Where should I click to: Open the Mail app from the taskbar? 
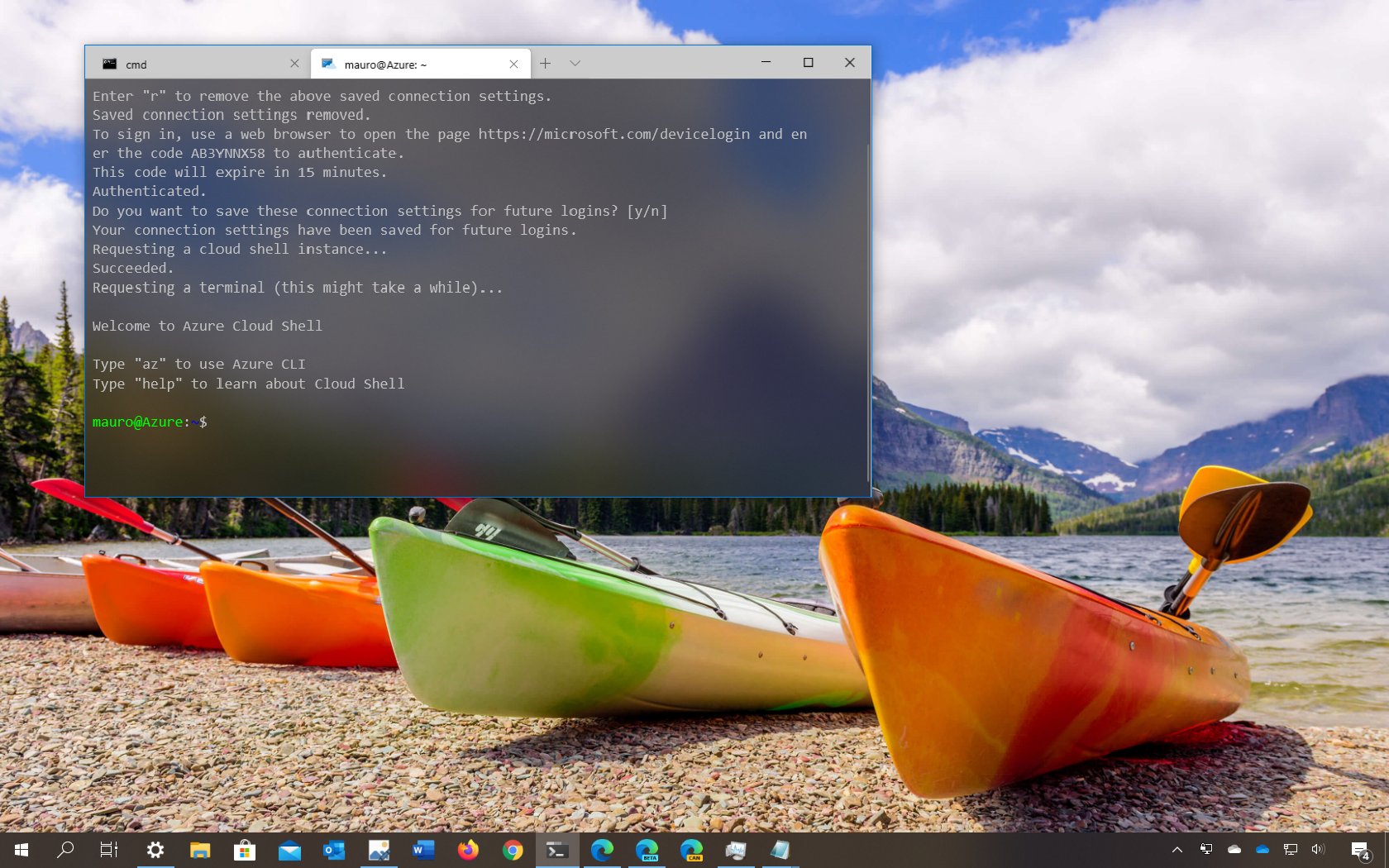pos(289,850)
